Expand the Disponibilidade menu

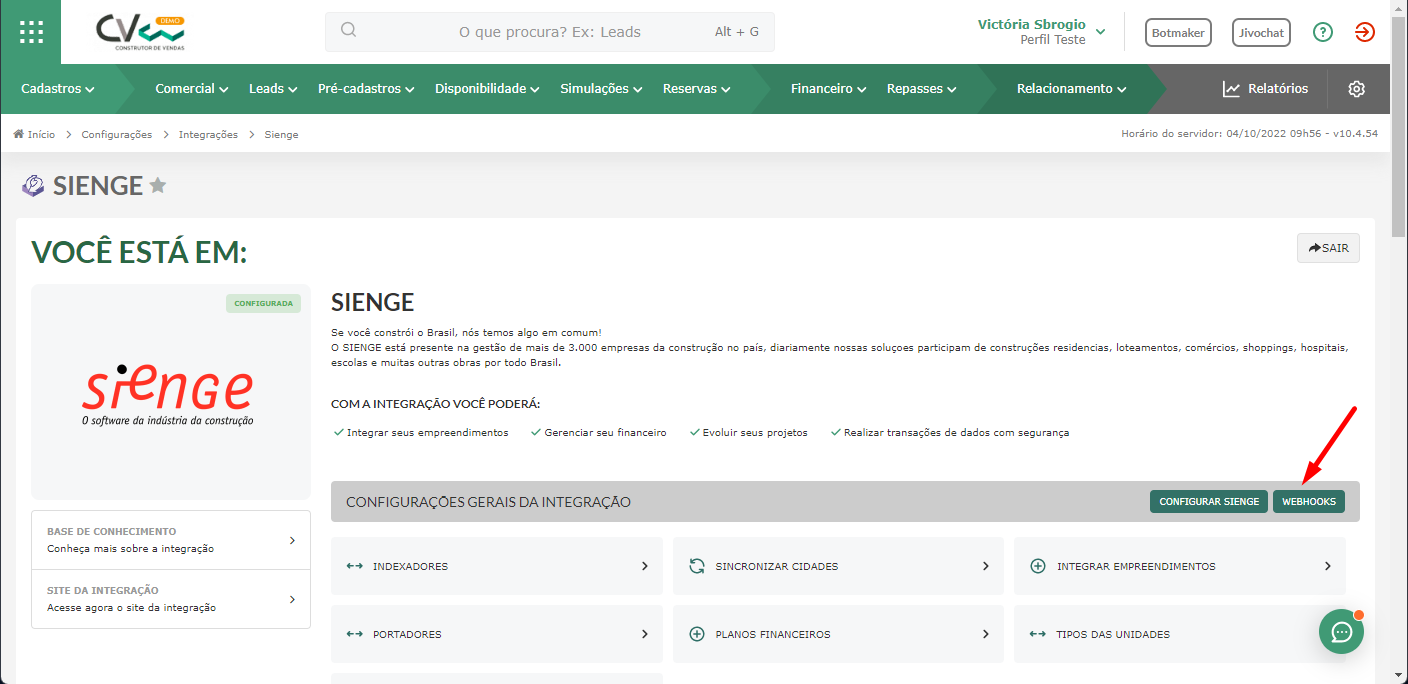click(x=487, y=89)
